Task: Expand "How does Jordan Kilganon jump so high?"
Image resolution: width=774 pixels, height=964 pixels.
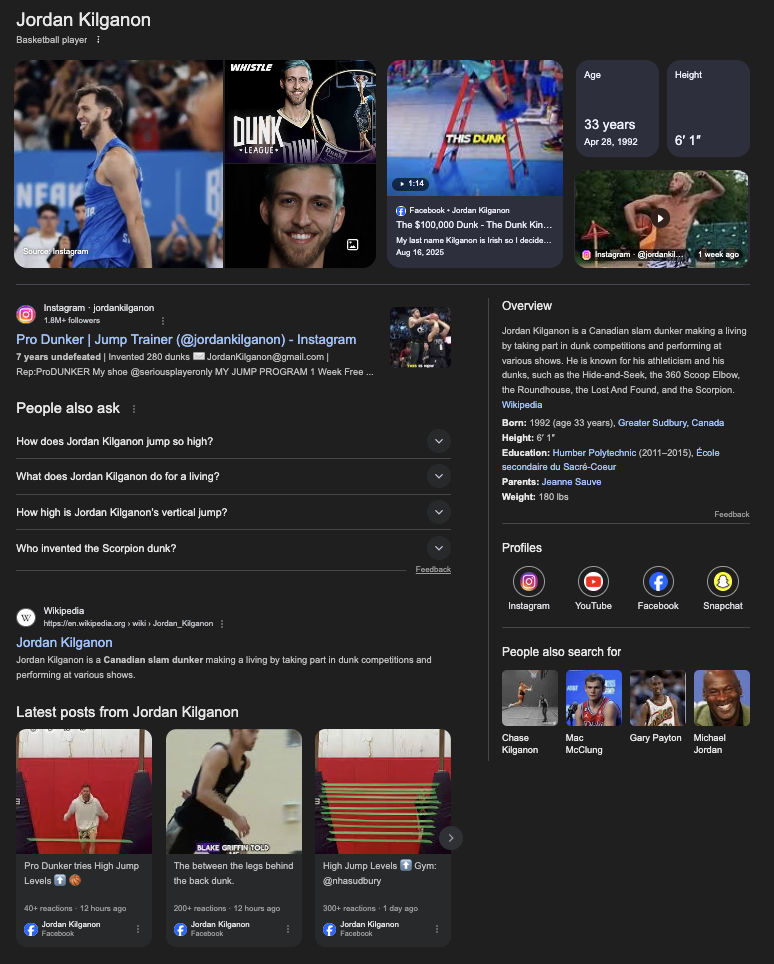Action: pyautogui.click(x=438, y=441)
